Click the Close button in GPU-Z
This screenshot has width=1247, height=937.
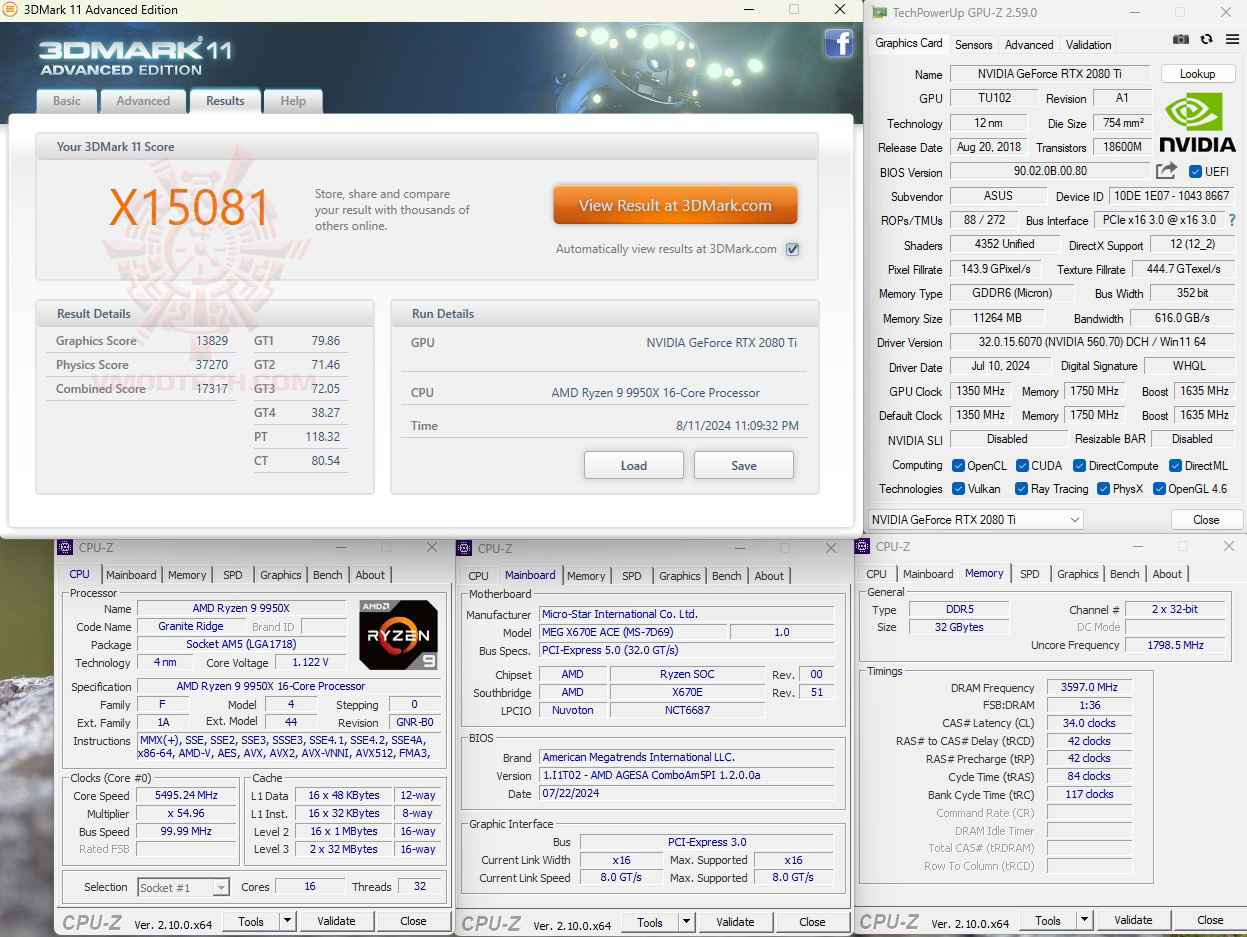[1206, 519]
